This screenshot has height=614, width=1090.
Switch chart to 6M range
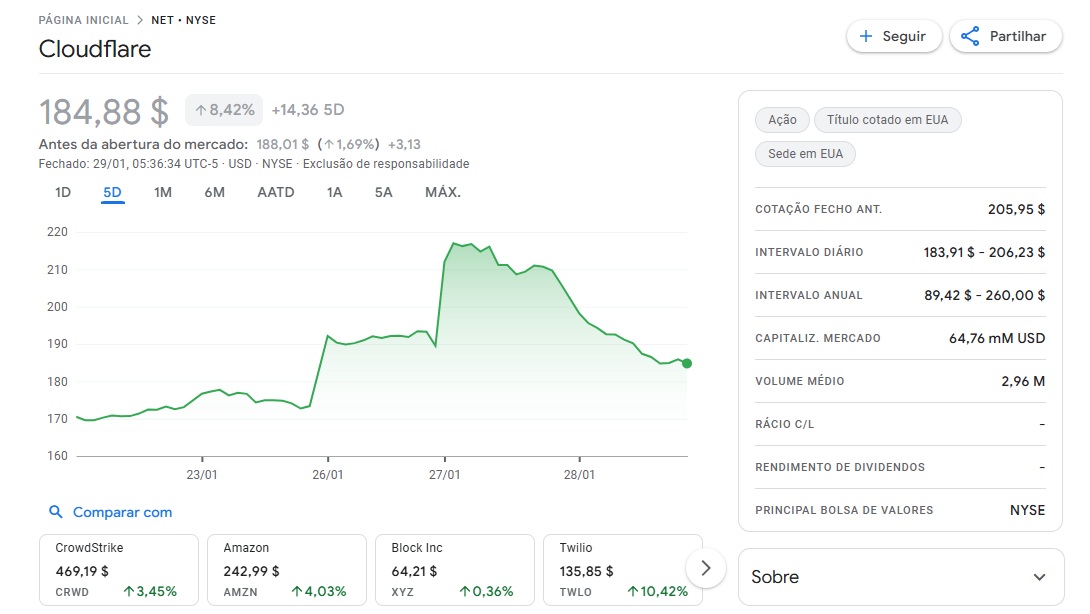(x=214, y=192)
